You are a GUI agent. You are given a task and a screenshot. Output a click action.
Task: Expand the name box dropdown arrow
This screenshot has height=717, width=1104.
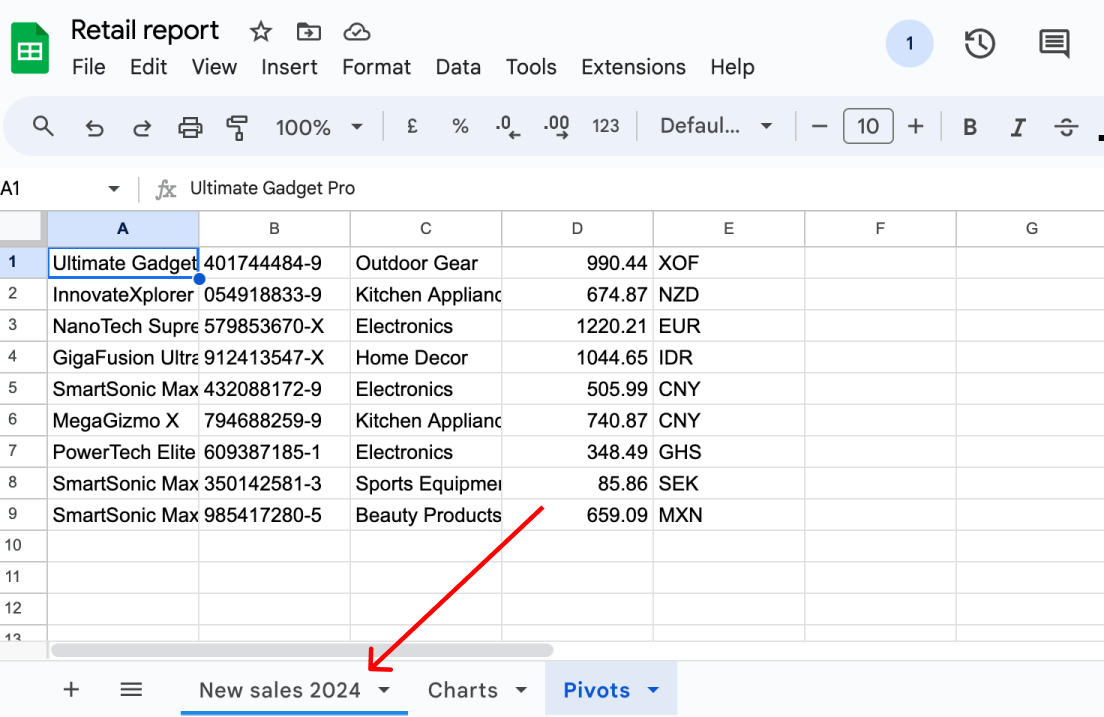click(113, 189)
